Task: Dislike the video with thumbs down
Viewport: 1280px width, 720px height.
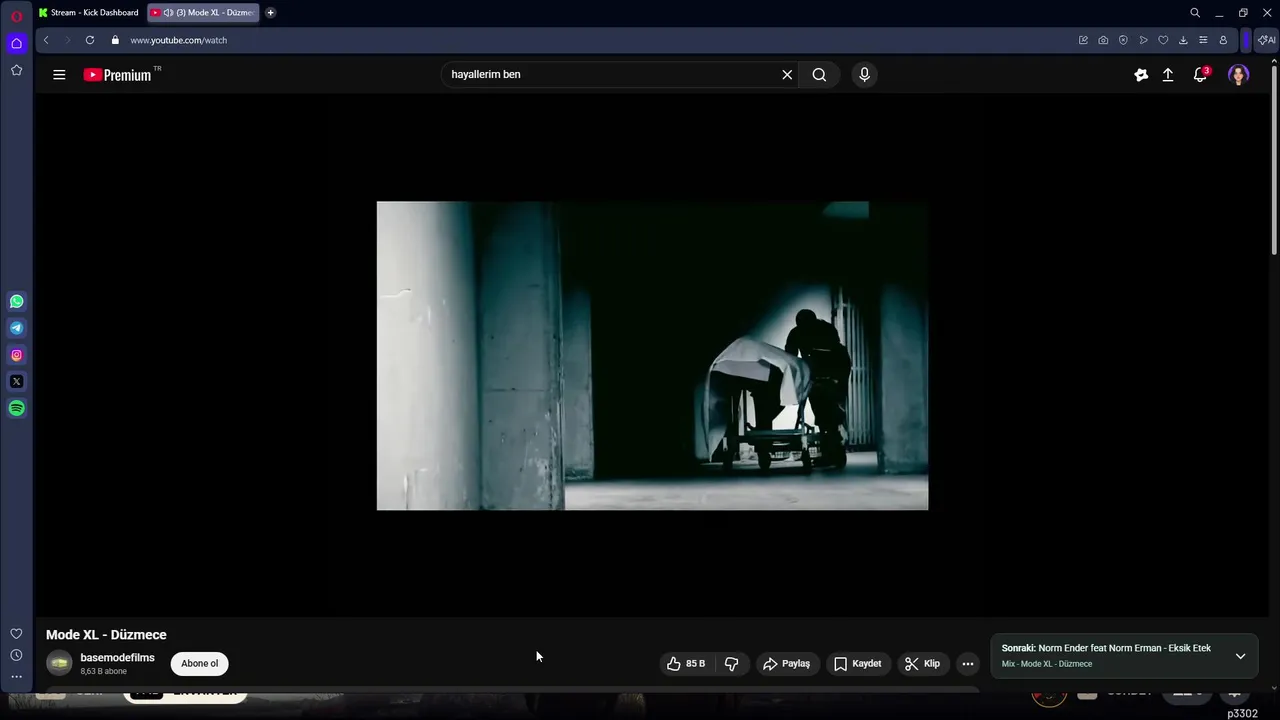Action: (732, 663)
